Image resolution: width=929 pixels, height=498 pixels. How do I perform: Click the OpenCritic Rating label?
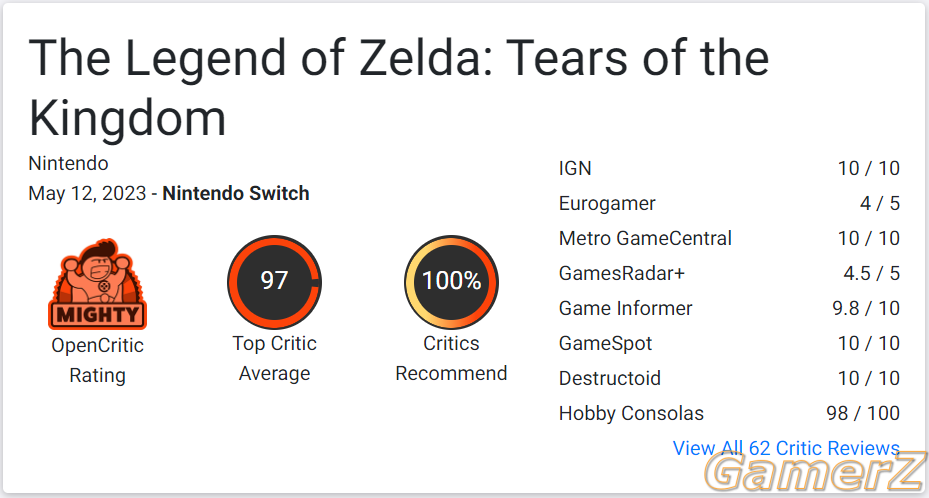(x=98, y=360)
